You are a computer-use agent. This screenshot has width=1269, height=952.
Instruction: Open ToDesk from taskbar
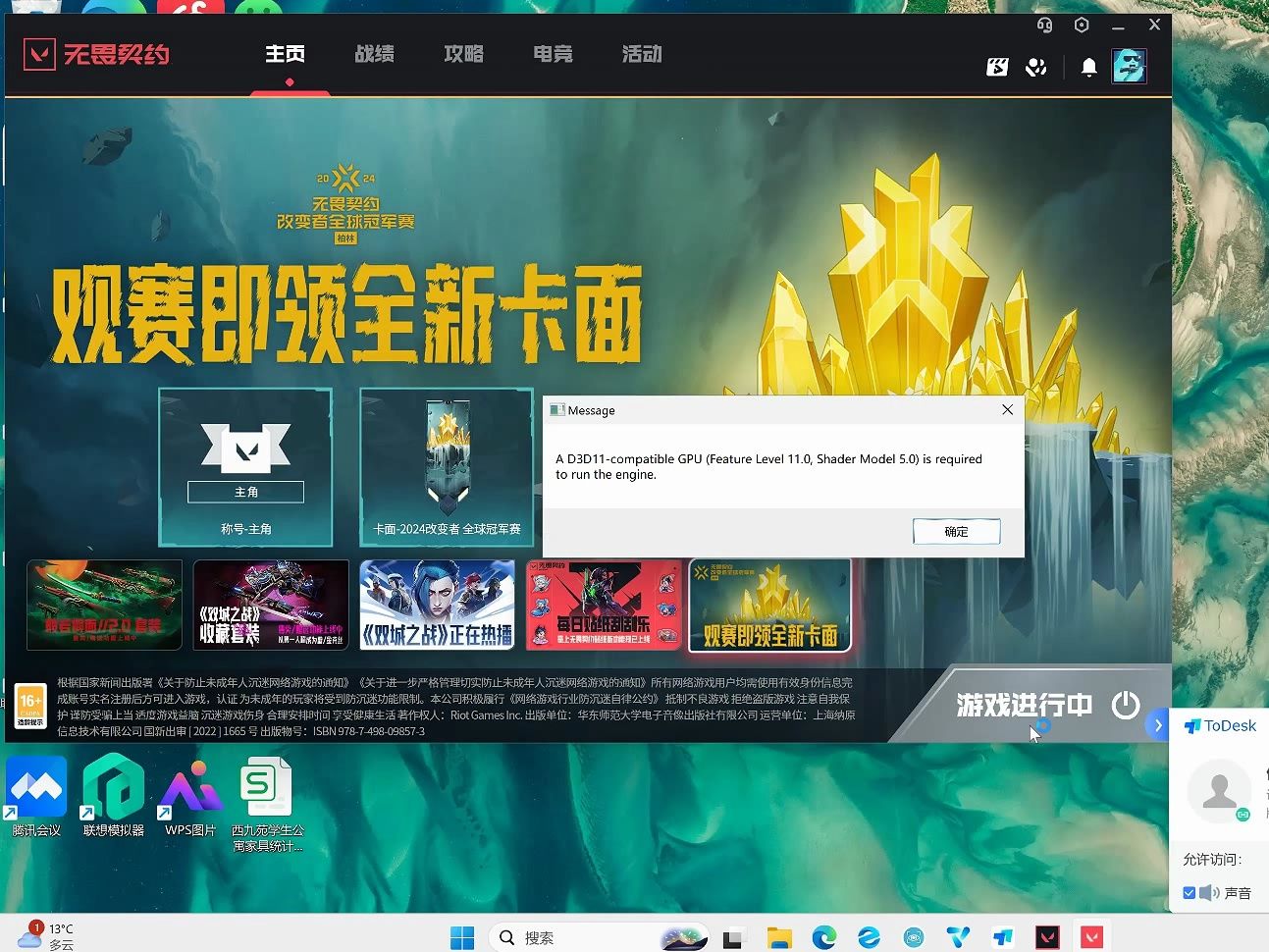pos(1003,938)
